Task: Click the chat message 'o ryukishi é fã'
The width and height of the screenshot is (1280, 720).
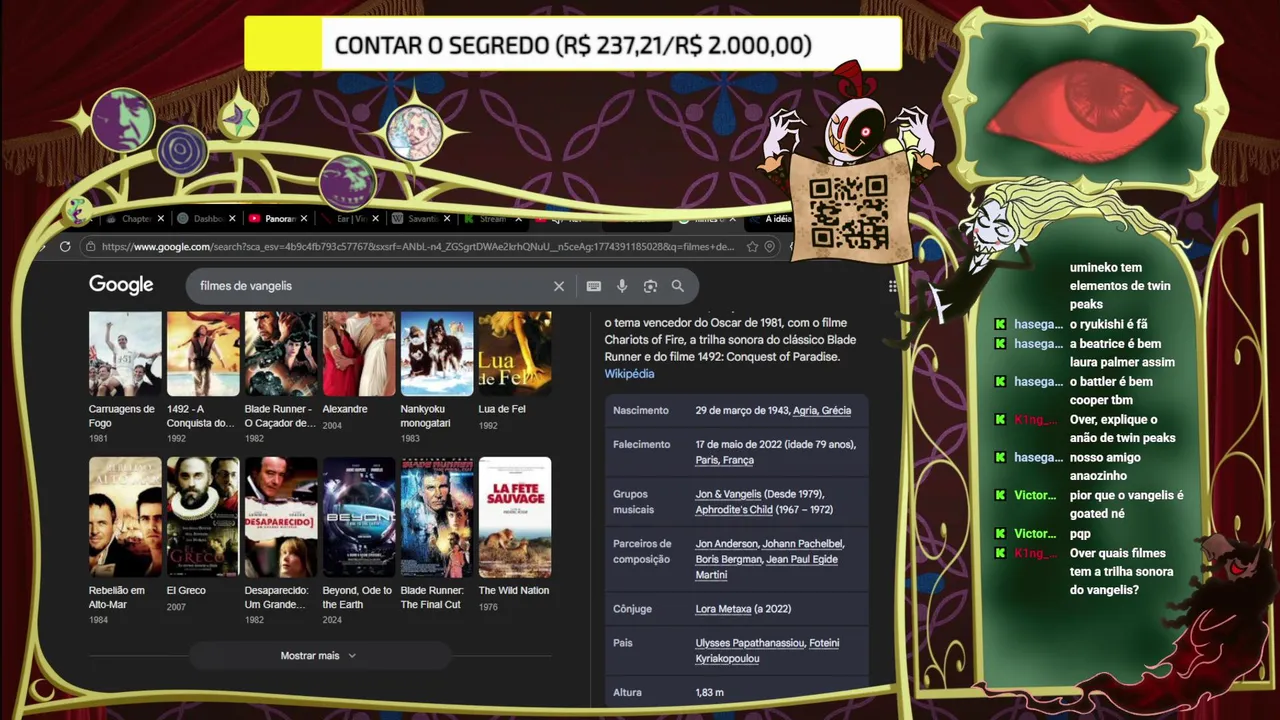Action: pos(1109,324)
